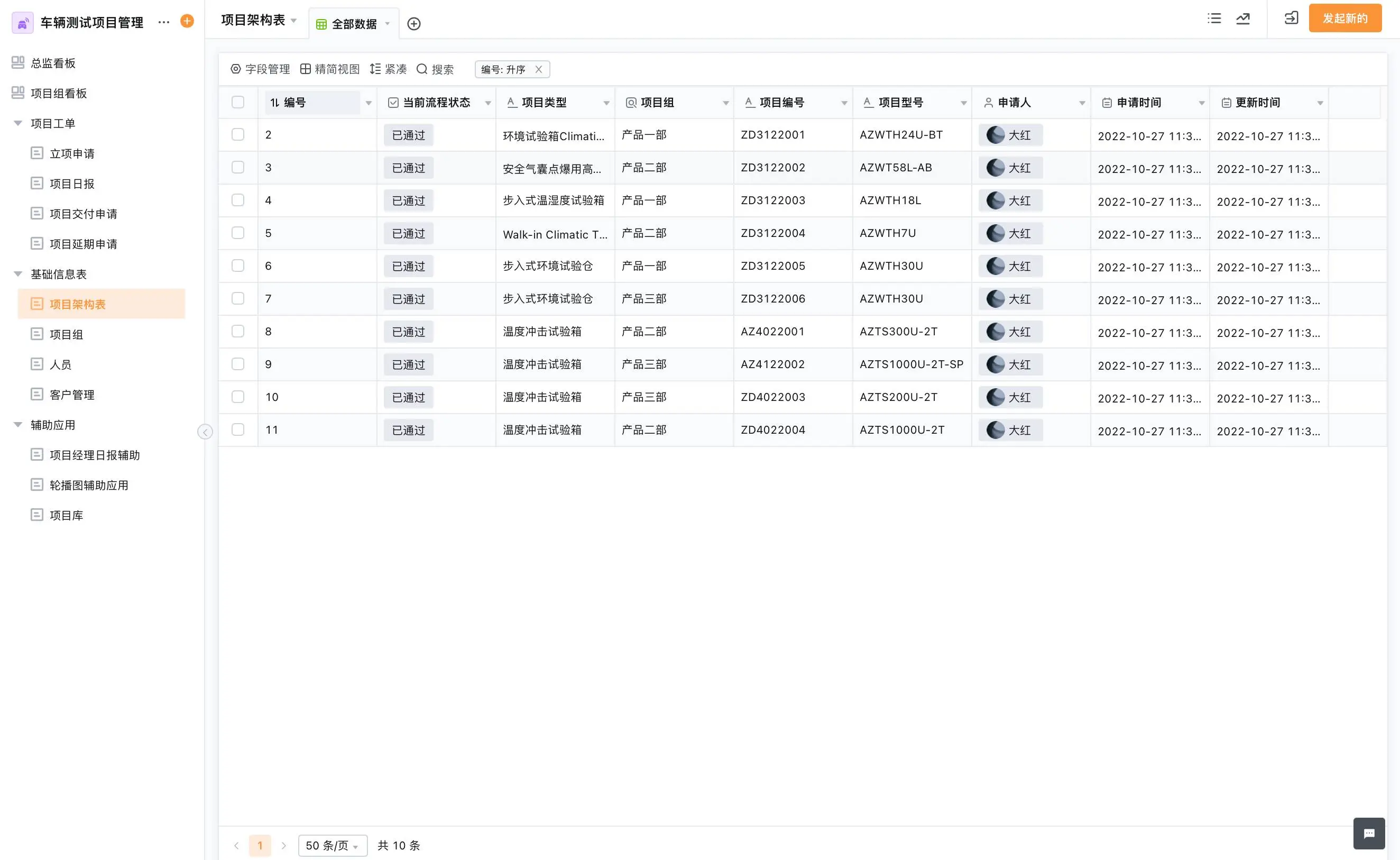The width and height of the screenshot is (1400, 860).
Task: Open the list view icon at top right
Action: (x=1214, y=19)
